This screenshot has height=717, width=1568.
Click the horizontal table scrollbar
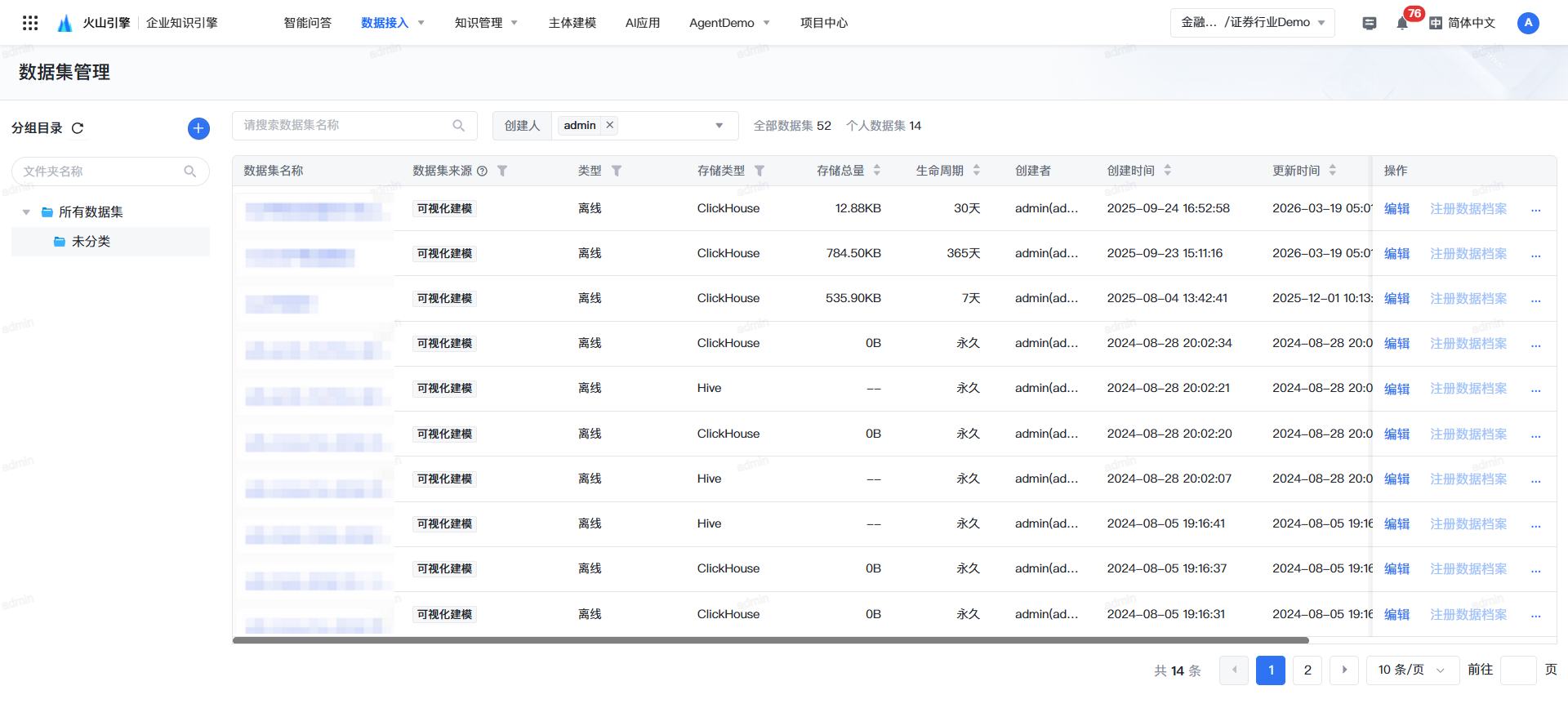(x=770, y=640)
